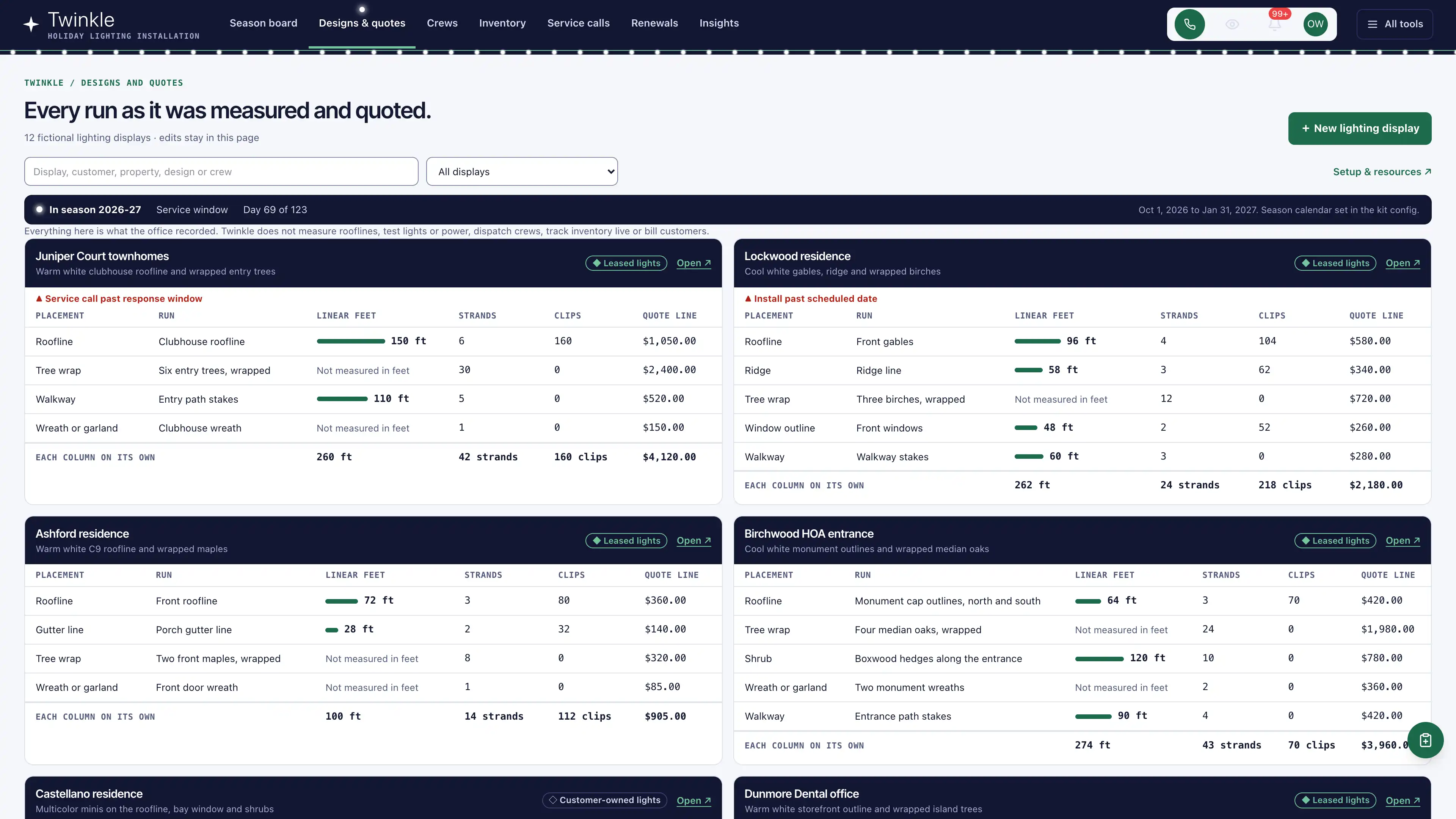Switch to the Crews tab
Screen dimensions: 1456x819
442,23
